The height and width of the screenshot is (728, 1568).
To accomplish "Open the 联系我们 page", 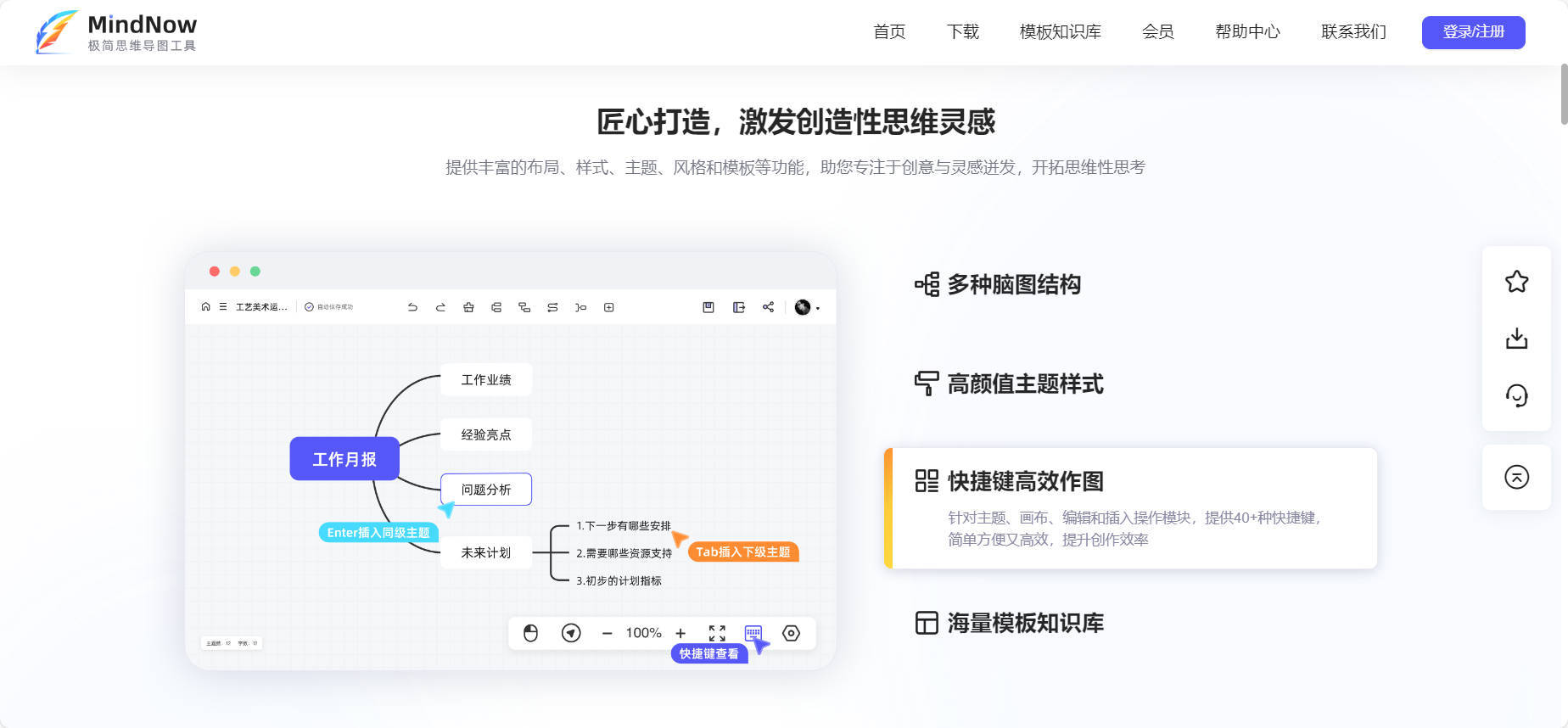I will [x=1354, y=32].
